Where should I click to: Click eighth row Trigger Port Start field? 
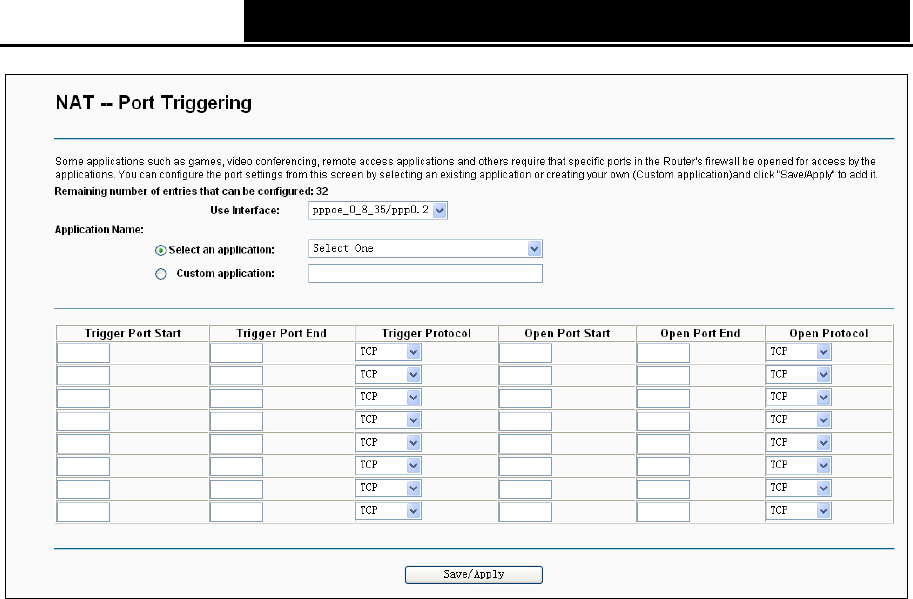(83, 512)
